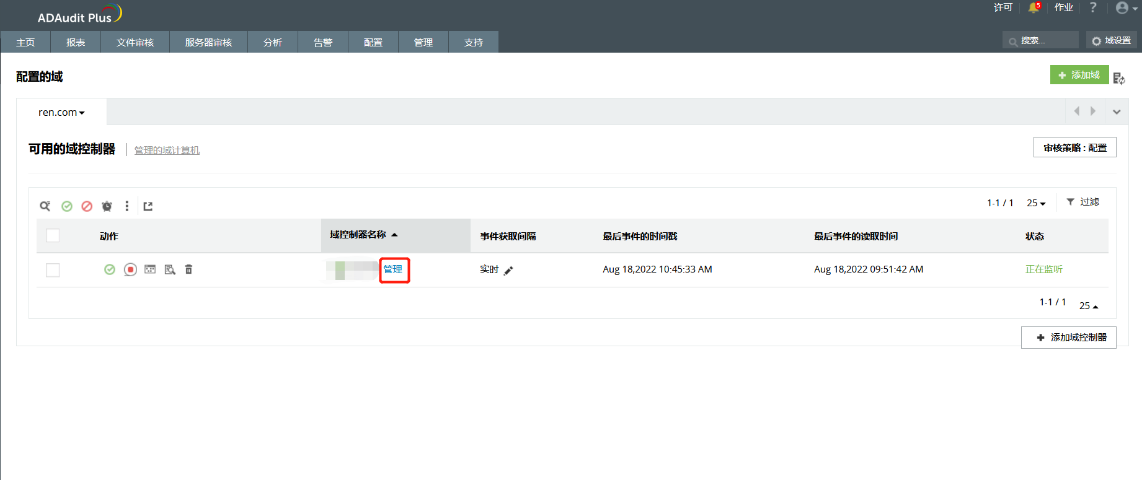Screen dimensions: 1142x480
Task: Go to next domain tab with right arrow
Action: (x=1092, y=111)
